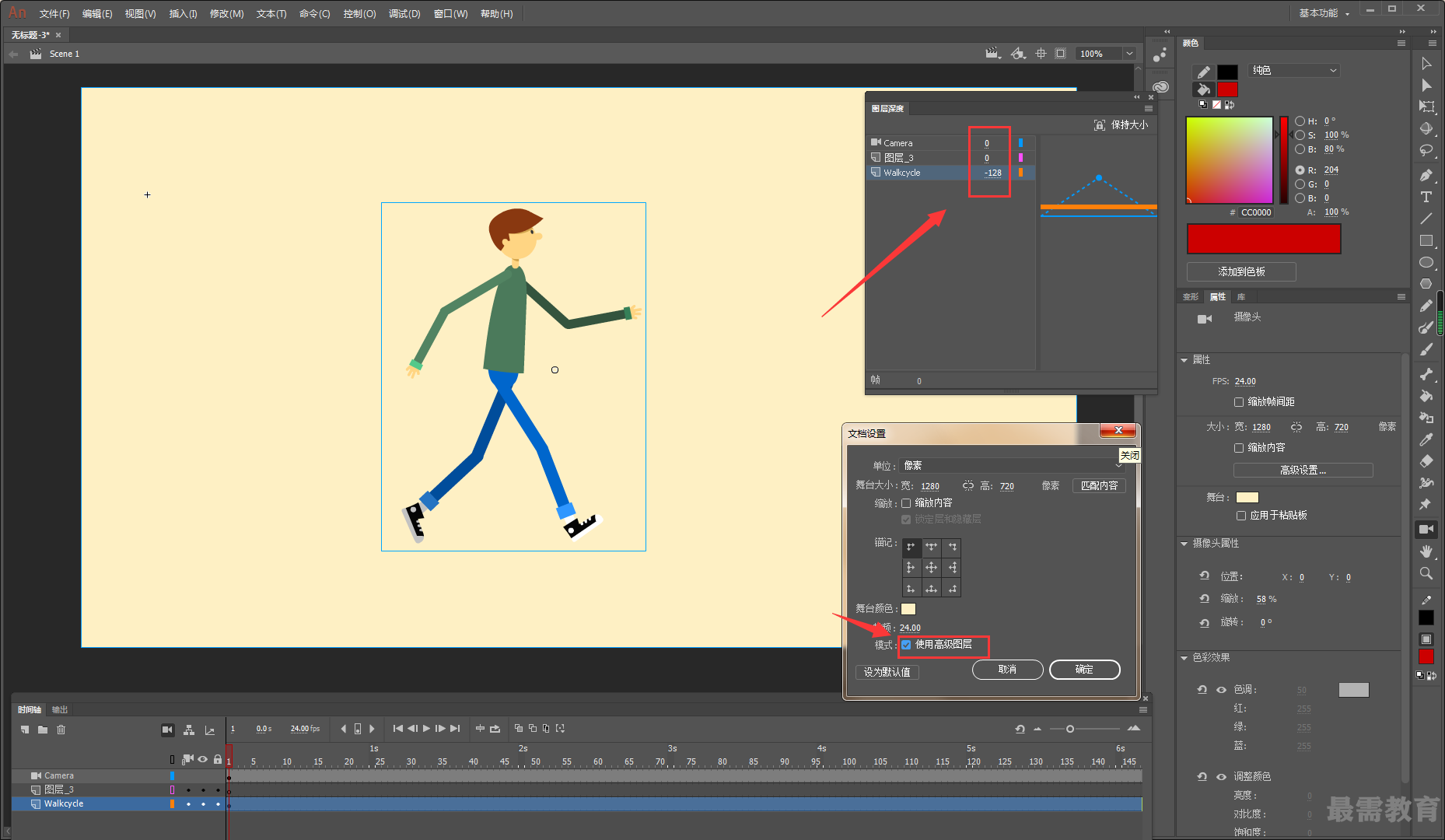Switch to the 库 tab
This screenshot has height=840, width=1445.
(x=1241, y=296)
